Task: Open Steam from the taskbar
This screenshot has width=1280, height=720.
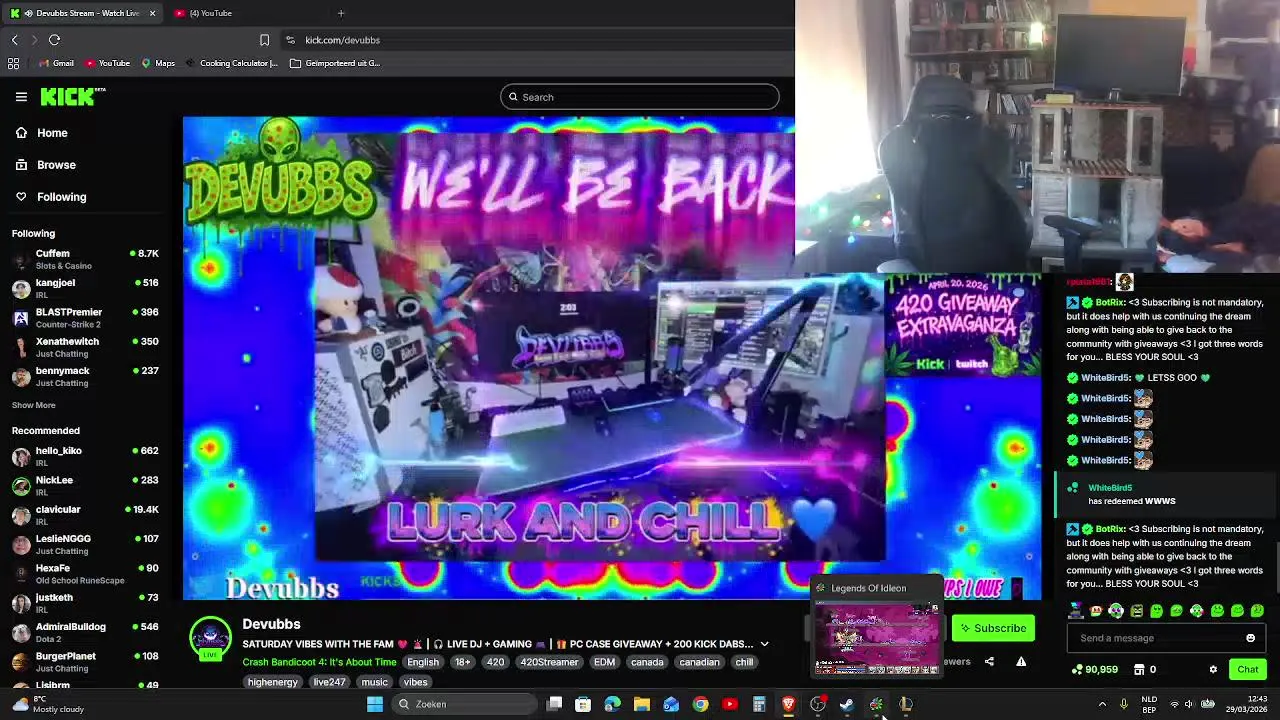Action: [847, 704]
